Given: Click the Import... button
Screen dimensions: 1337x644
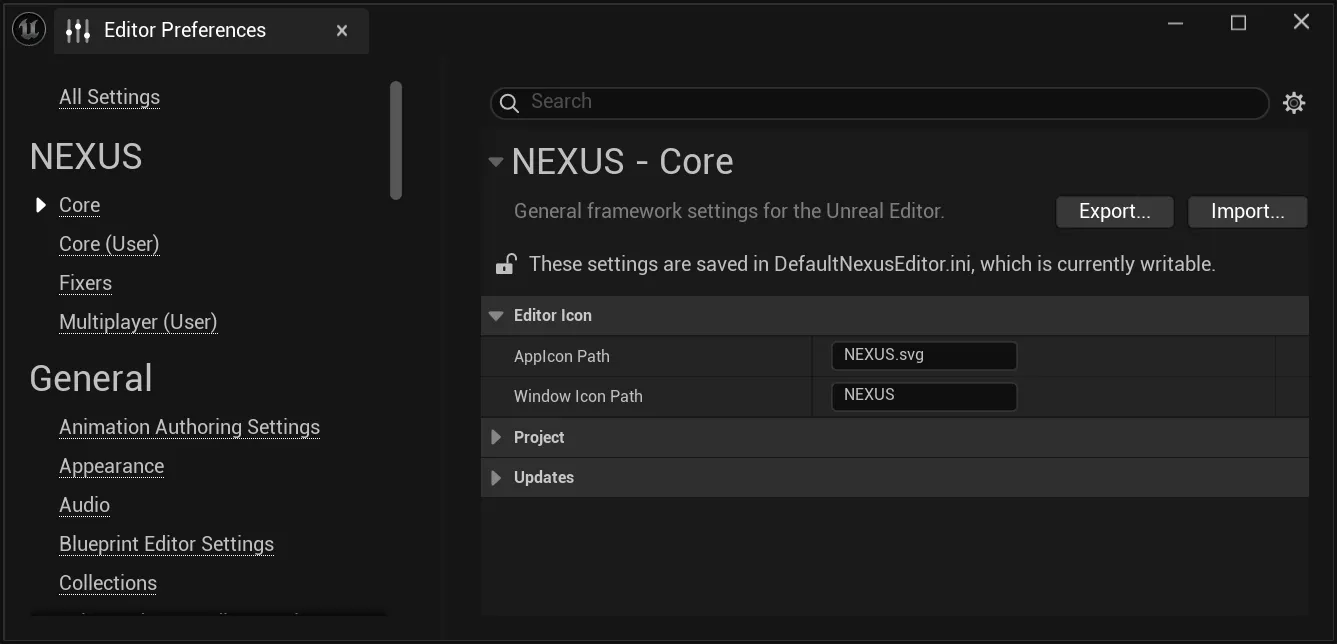Looking at the screenshot, I should pos(1247,211).
